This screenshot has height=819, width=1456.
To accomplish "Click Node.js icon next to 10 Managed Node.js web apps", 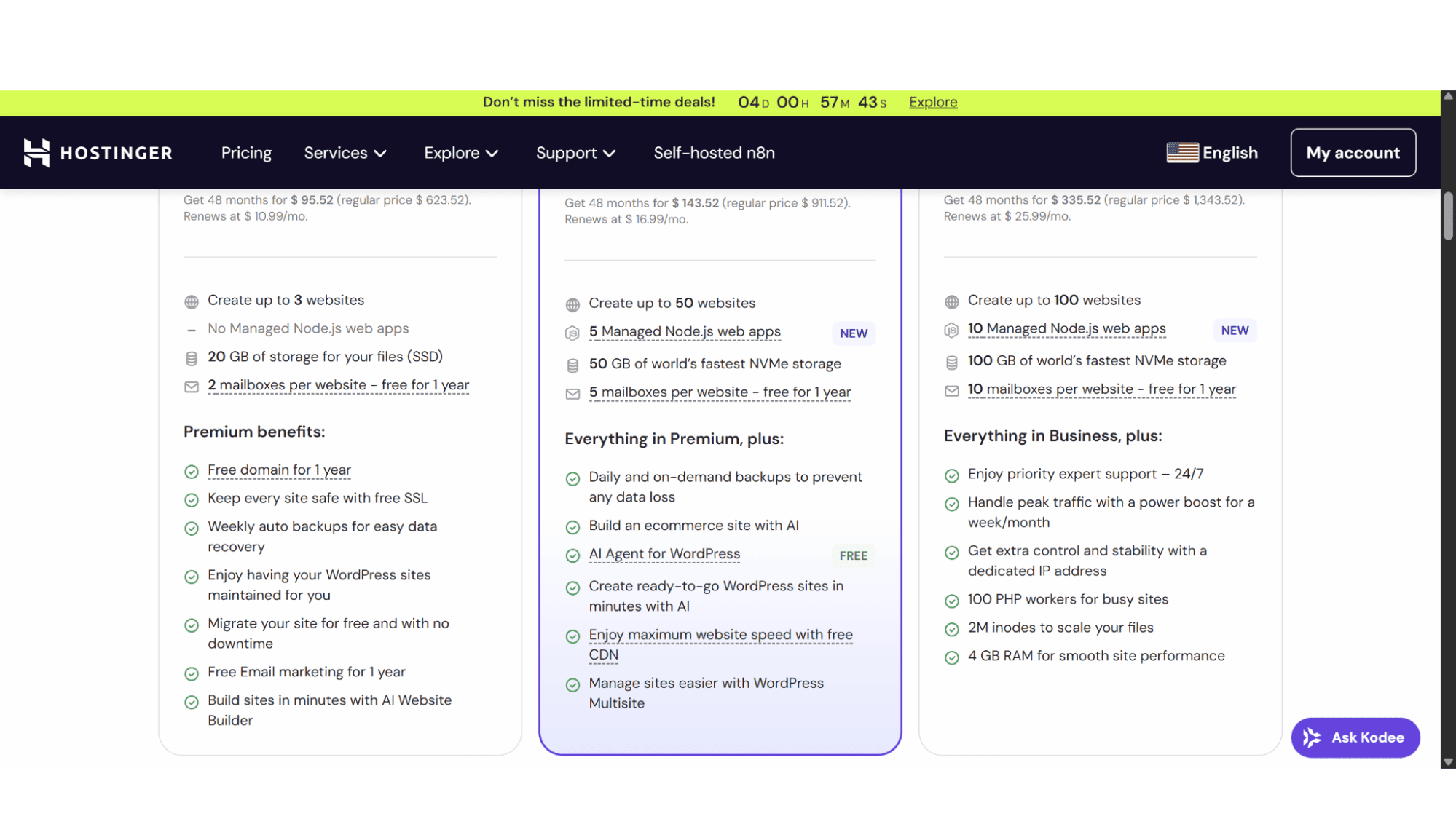I will point(951,331).
